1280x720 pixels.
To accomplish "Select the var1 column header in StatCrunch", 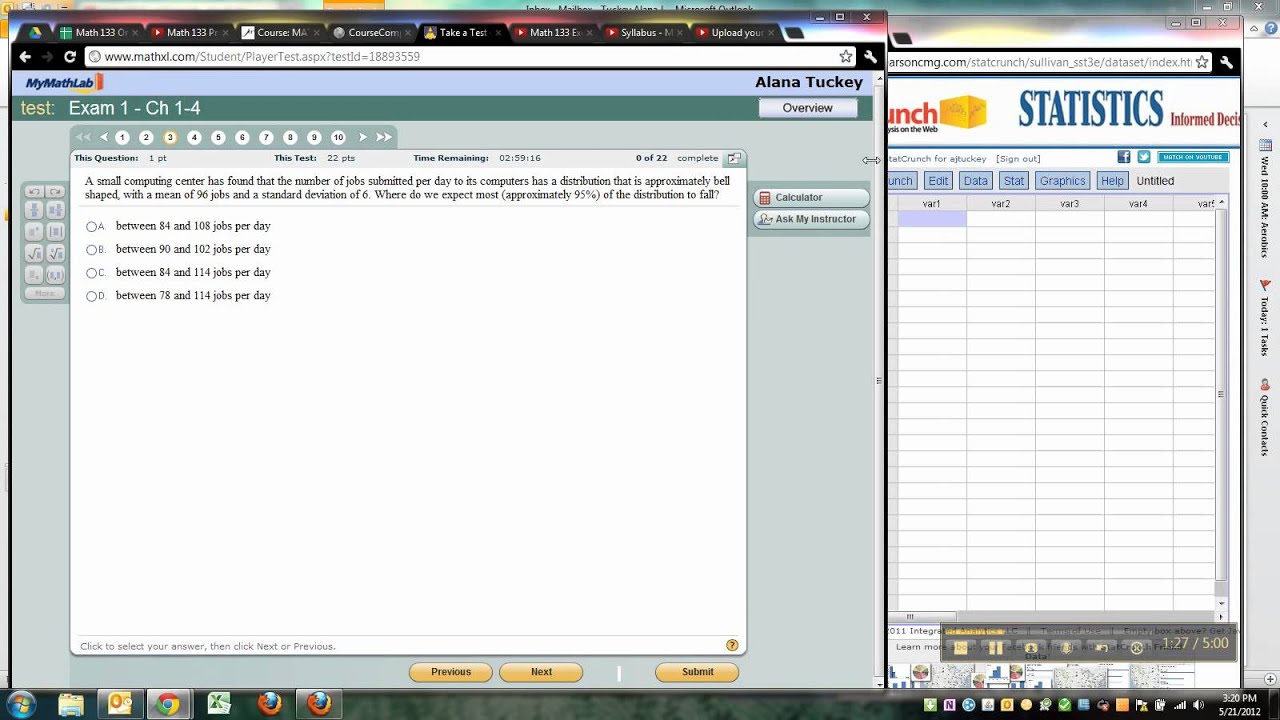I will [931, 204].
